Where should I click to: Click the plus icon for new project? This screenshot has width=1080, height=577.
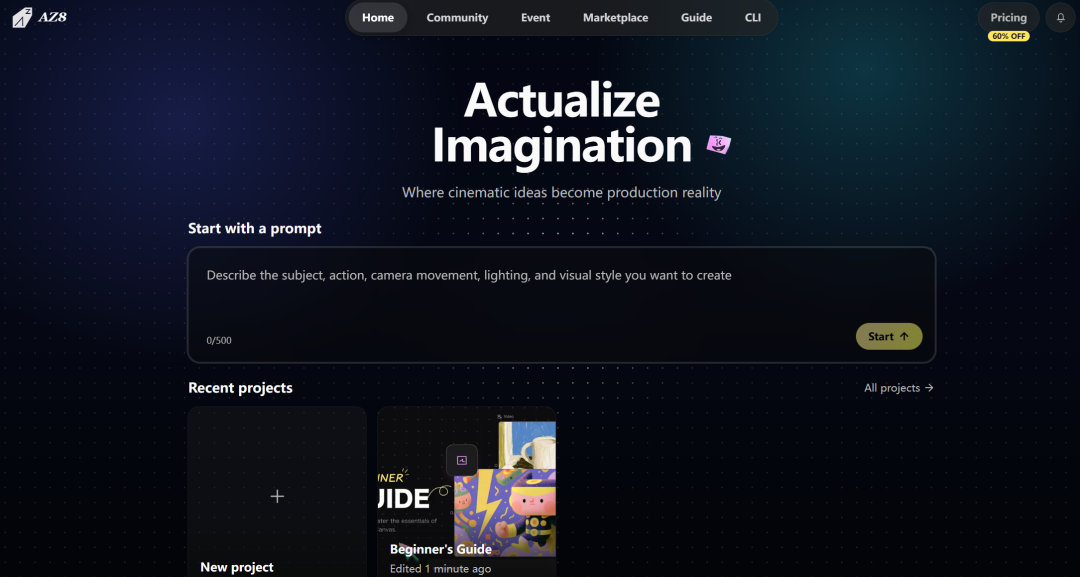click(277, 496)
